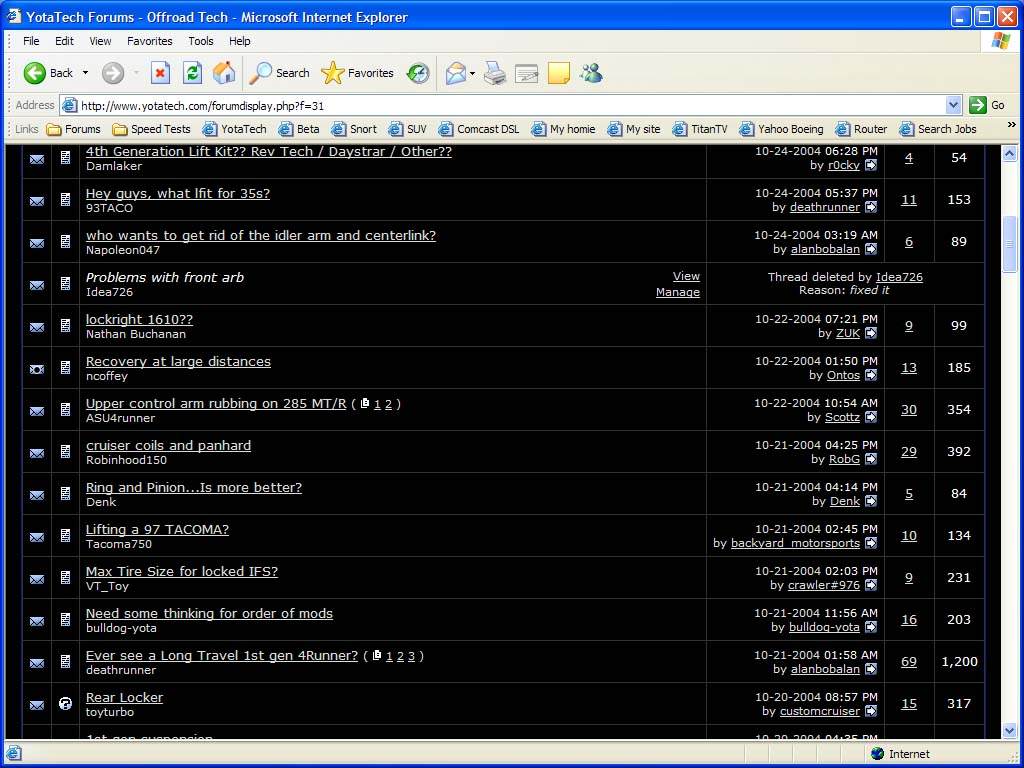
Task: Click the address bar URL field
Action: [503, 105]
